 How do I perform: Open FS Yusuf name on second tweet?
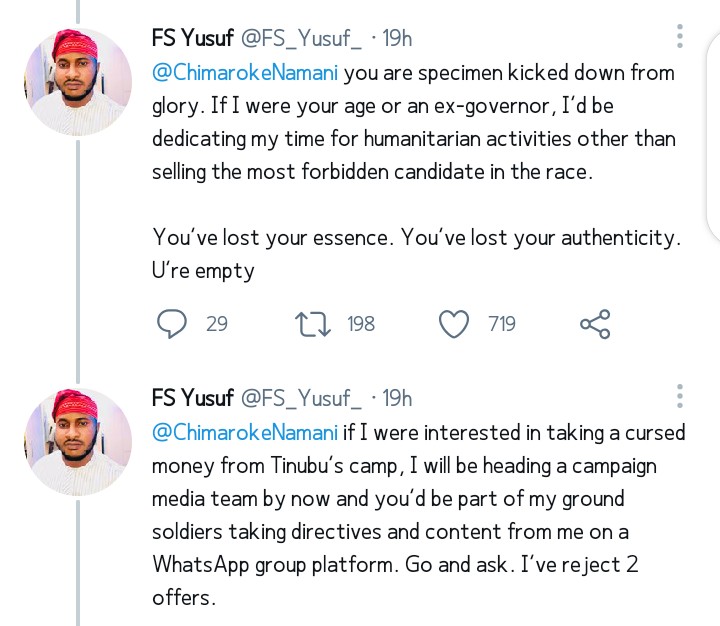coord(193,398)
